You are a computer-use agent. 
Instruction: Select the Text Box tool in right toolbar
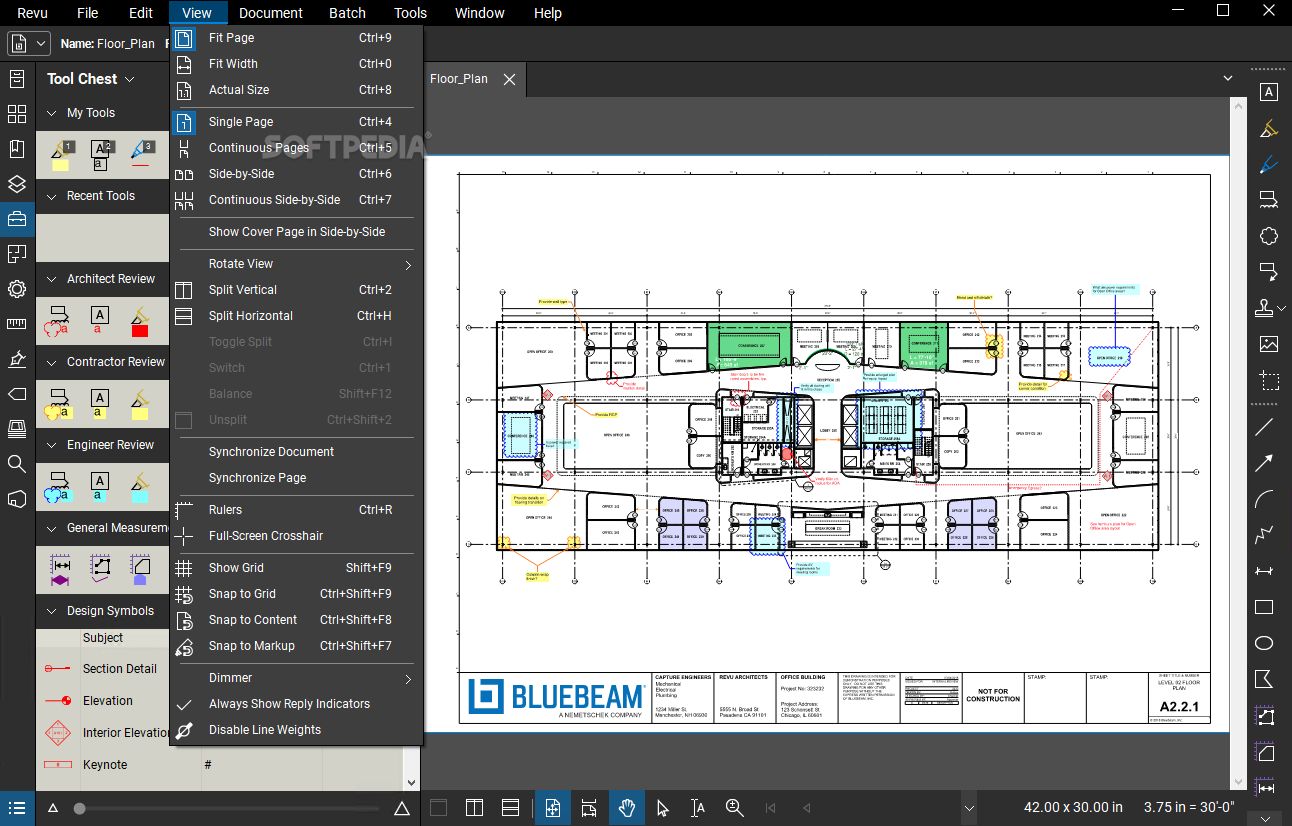pyautogui.click(x=1268, y=92)
